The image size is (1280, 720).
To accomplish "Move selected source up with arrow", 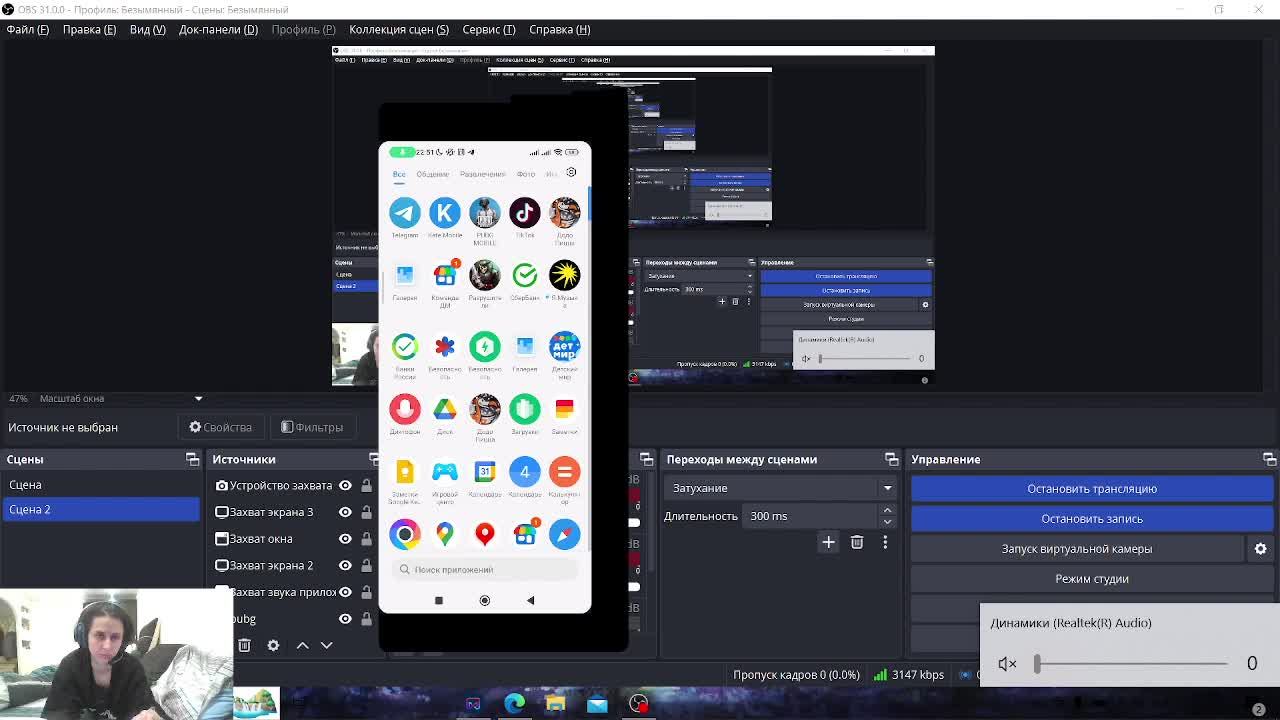I will [x=302, y=645].
